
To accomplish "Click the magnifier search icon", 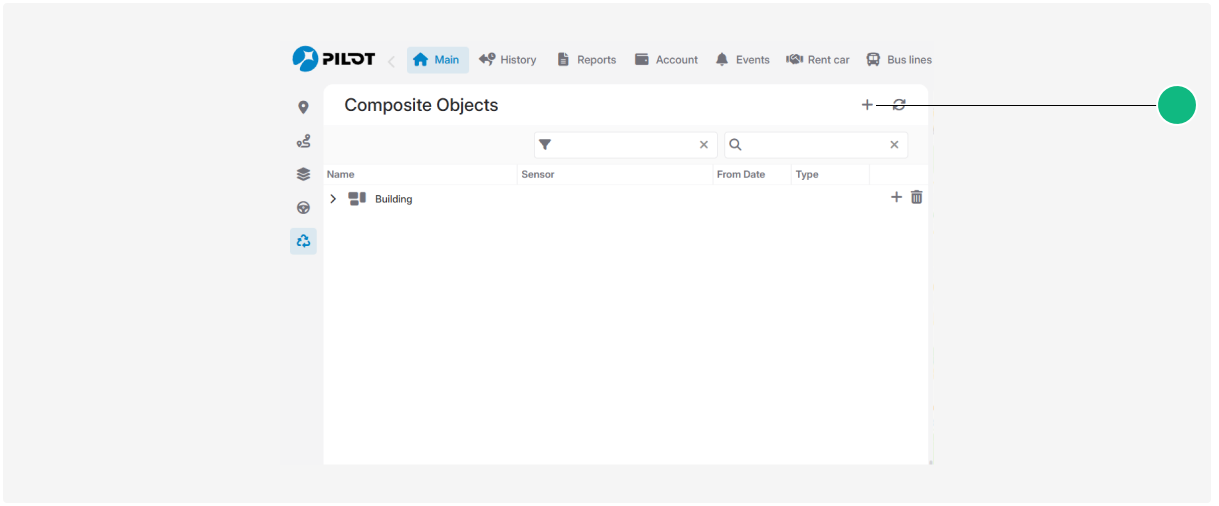I will [x=735, y=145].
